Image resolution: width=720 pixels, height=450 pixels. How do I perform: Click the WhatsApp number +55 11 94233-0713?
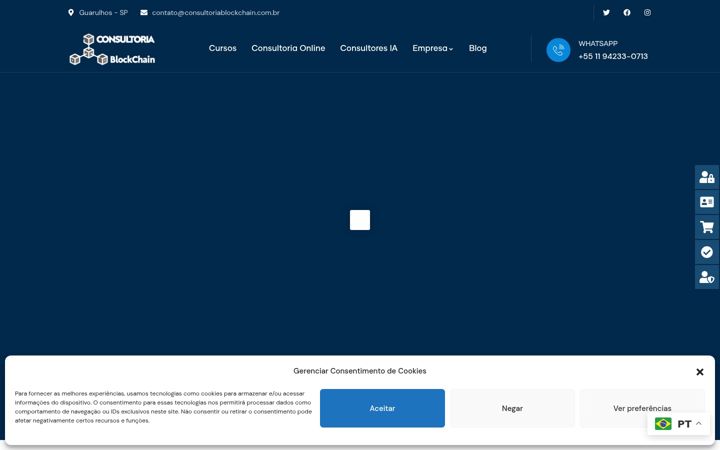(613, 56)
